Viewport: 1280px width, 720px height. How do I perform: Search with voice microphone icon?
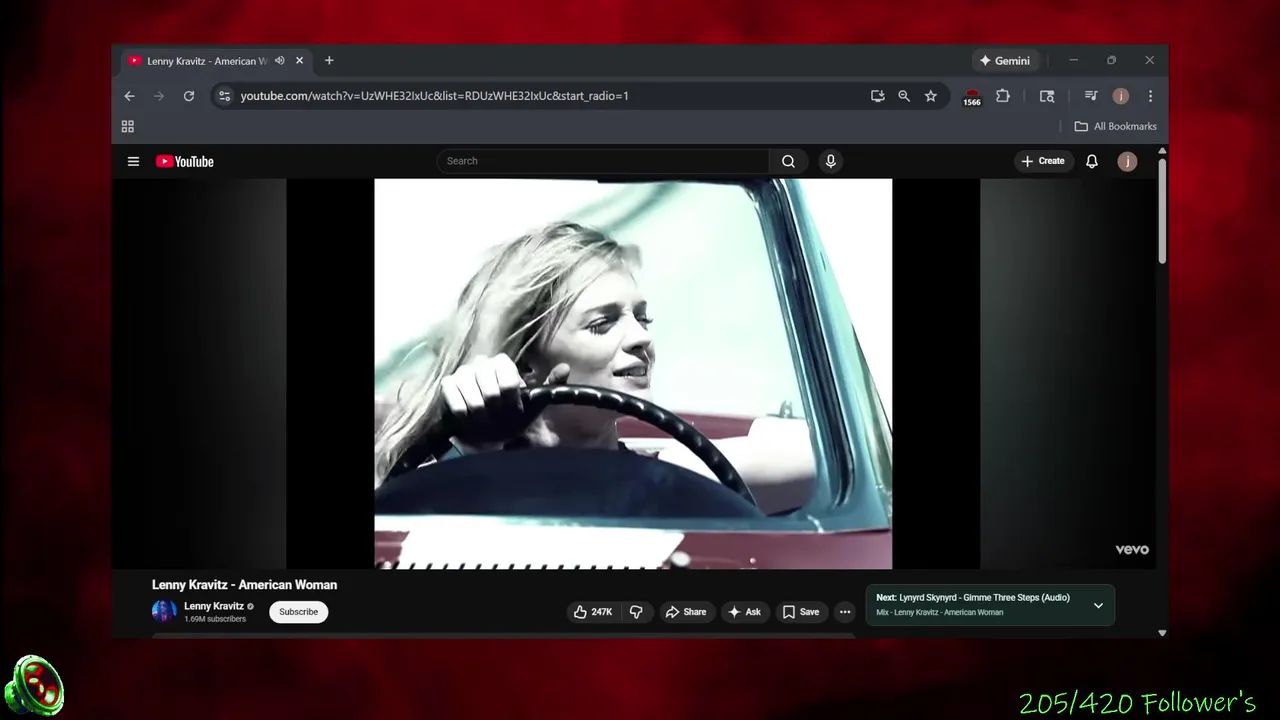point(830,161)
